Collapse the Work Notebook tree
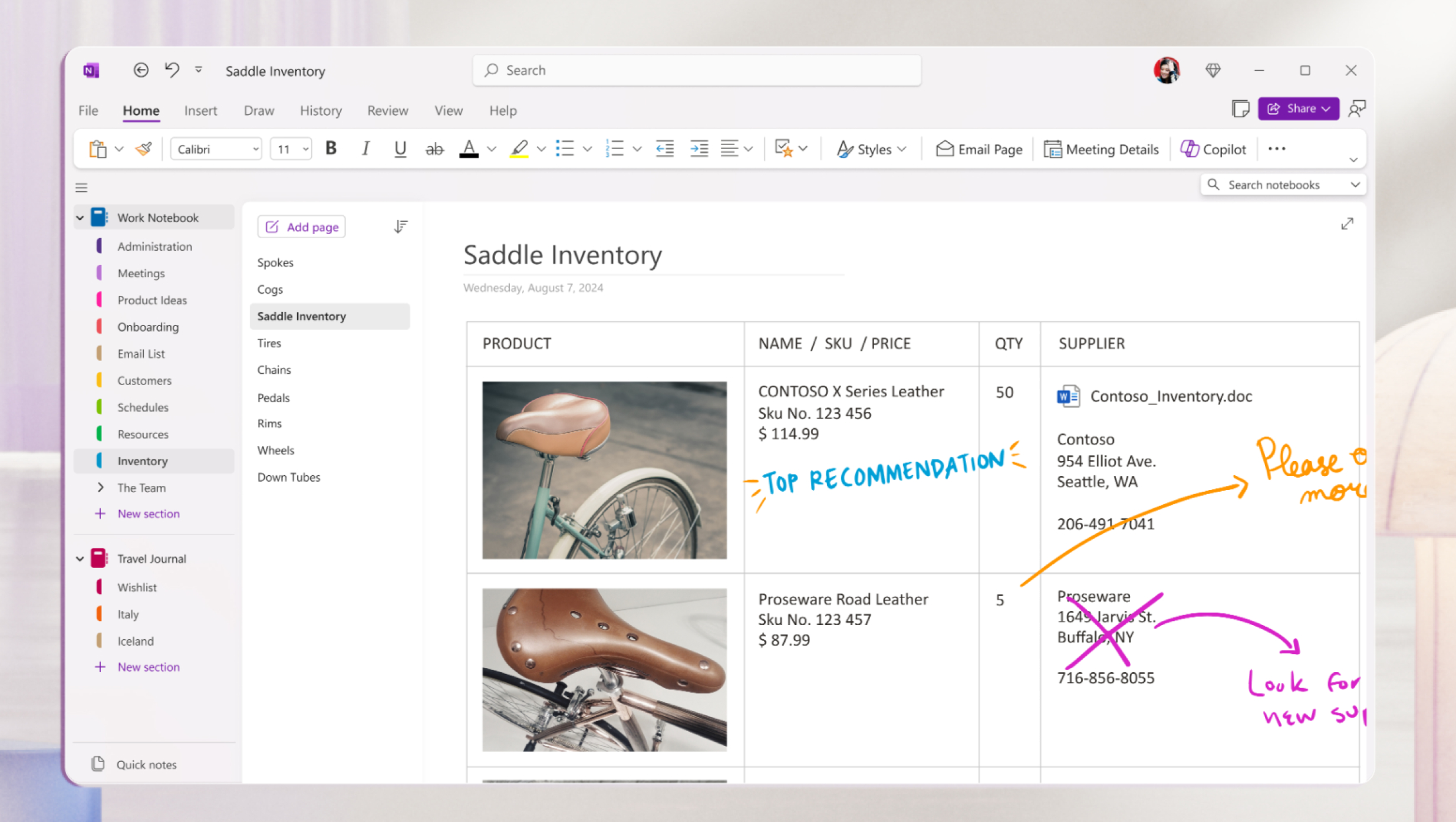The width and height of the screenshot is (1456, 822). tap(80, 218)
